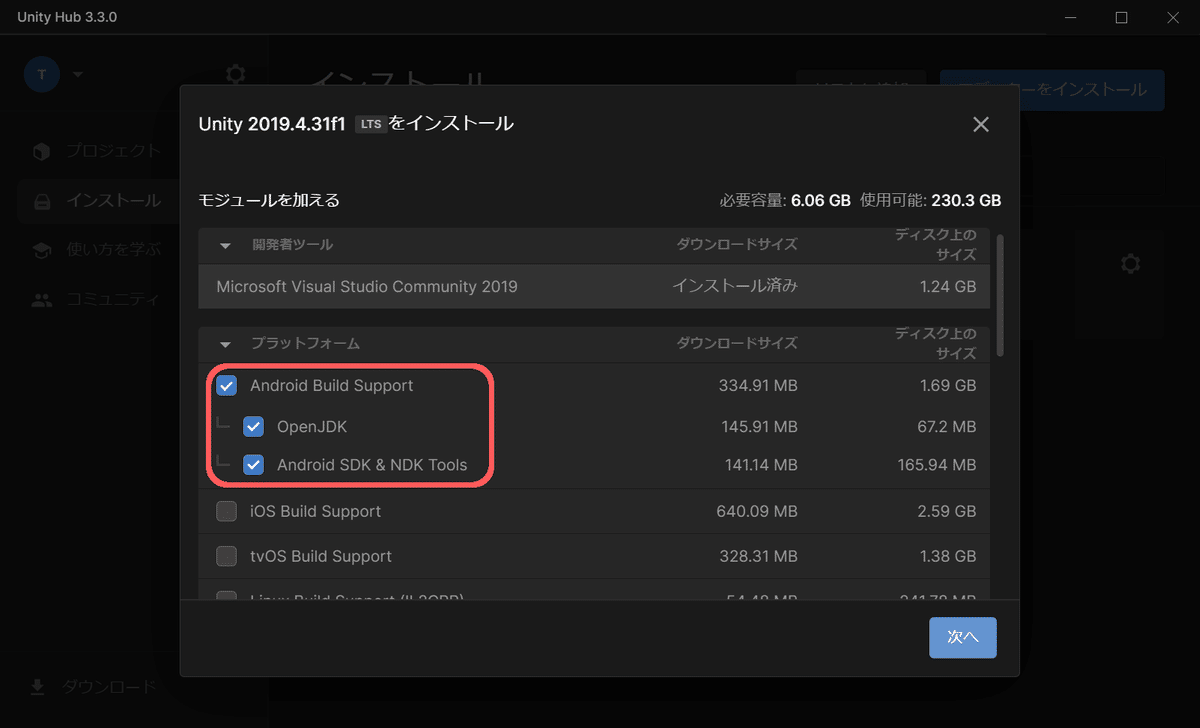Open インストール in the sidebar
Image resolution: width=1200 pixels, height=728 pixels.
click(x=113, y=200)
